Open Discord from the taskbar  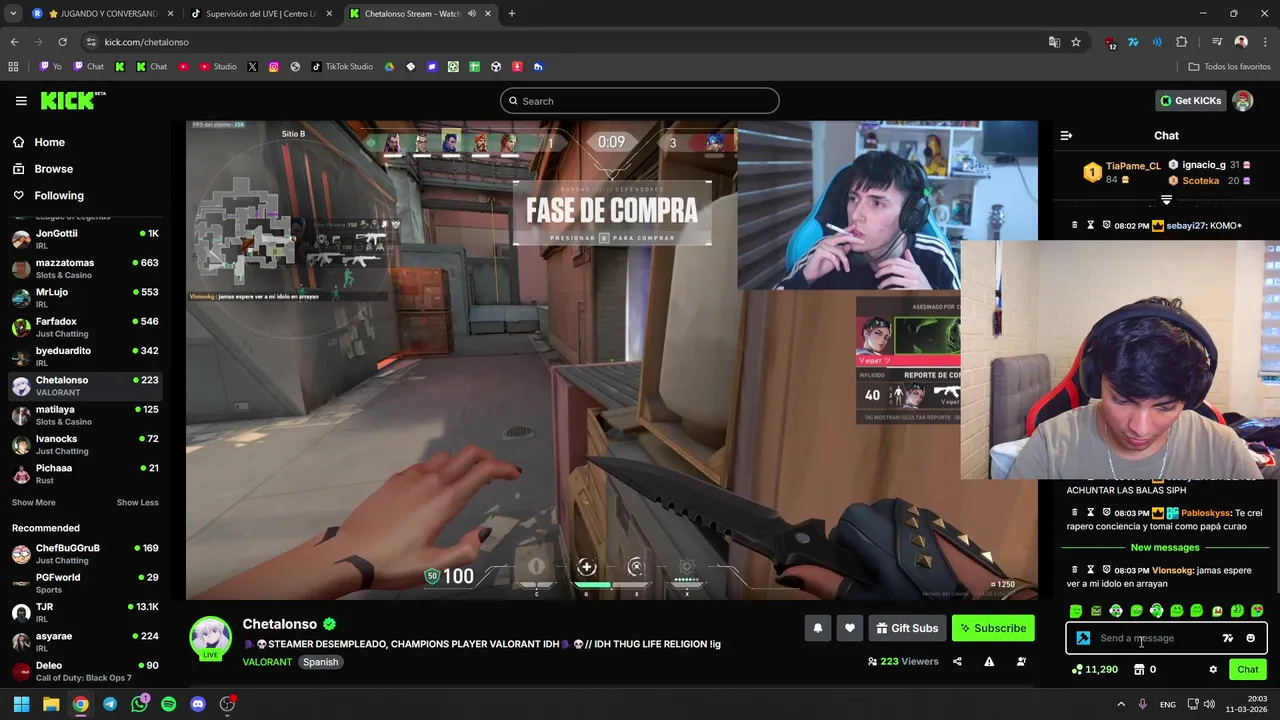(198, 704)
